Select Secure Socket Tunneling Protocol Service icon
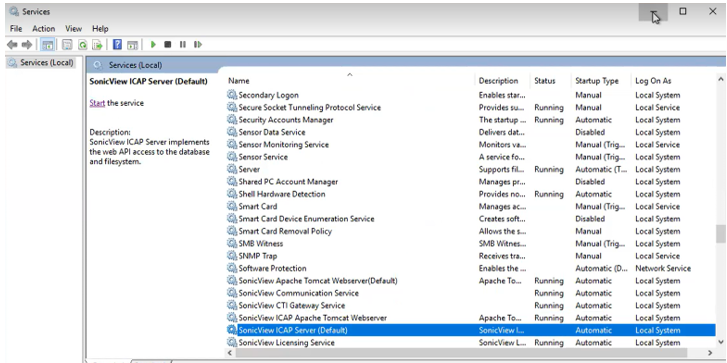This screenshot has width=727, height=363. (x=231, y=107)
